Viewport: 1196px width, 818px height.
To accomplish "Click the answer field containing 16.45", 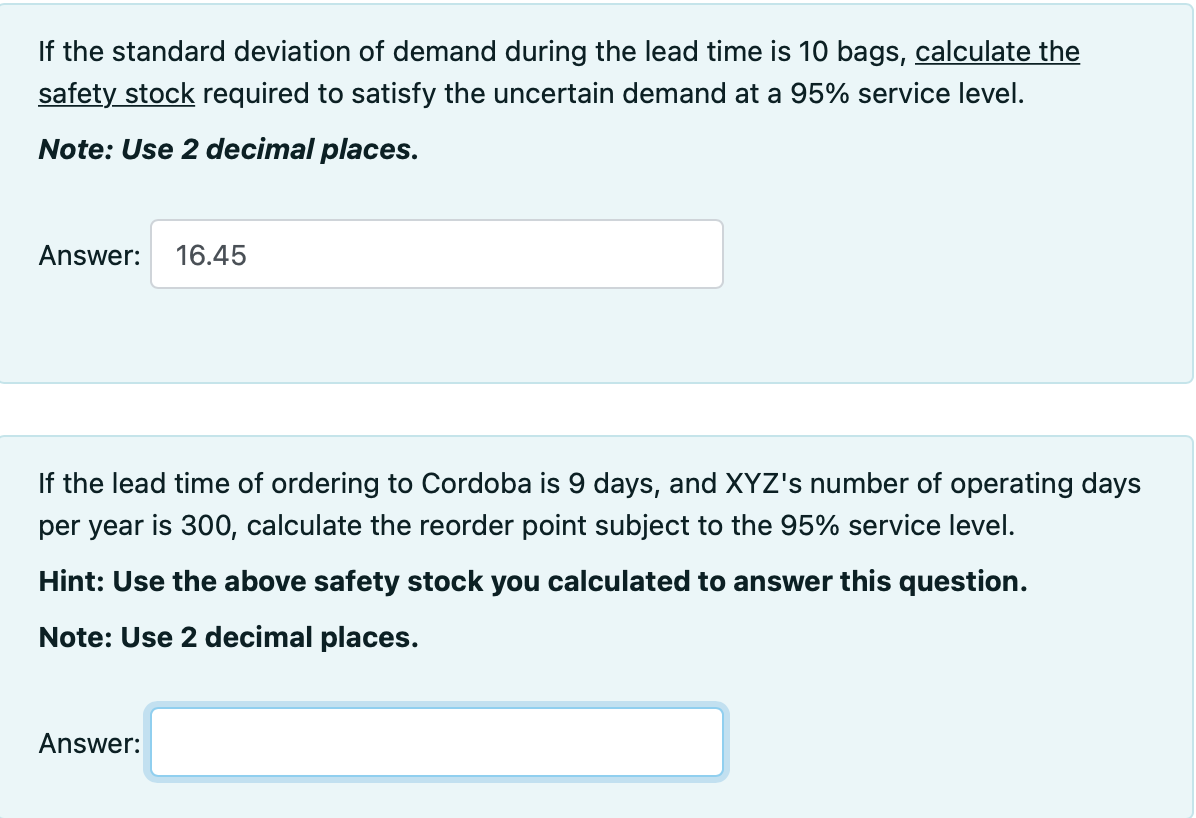I will click(436, 254).
